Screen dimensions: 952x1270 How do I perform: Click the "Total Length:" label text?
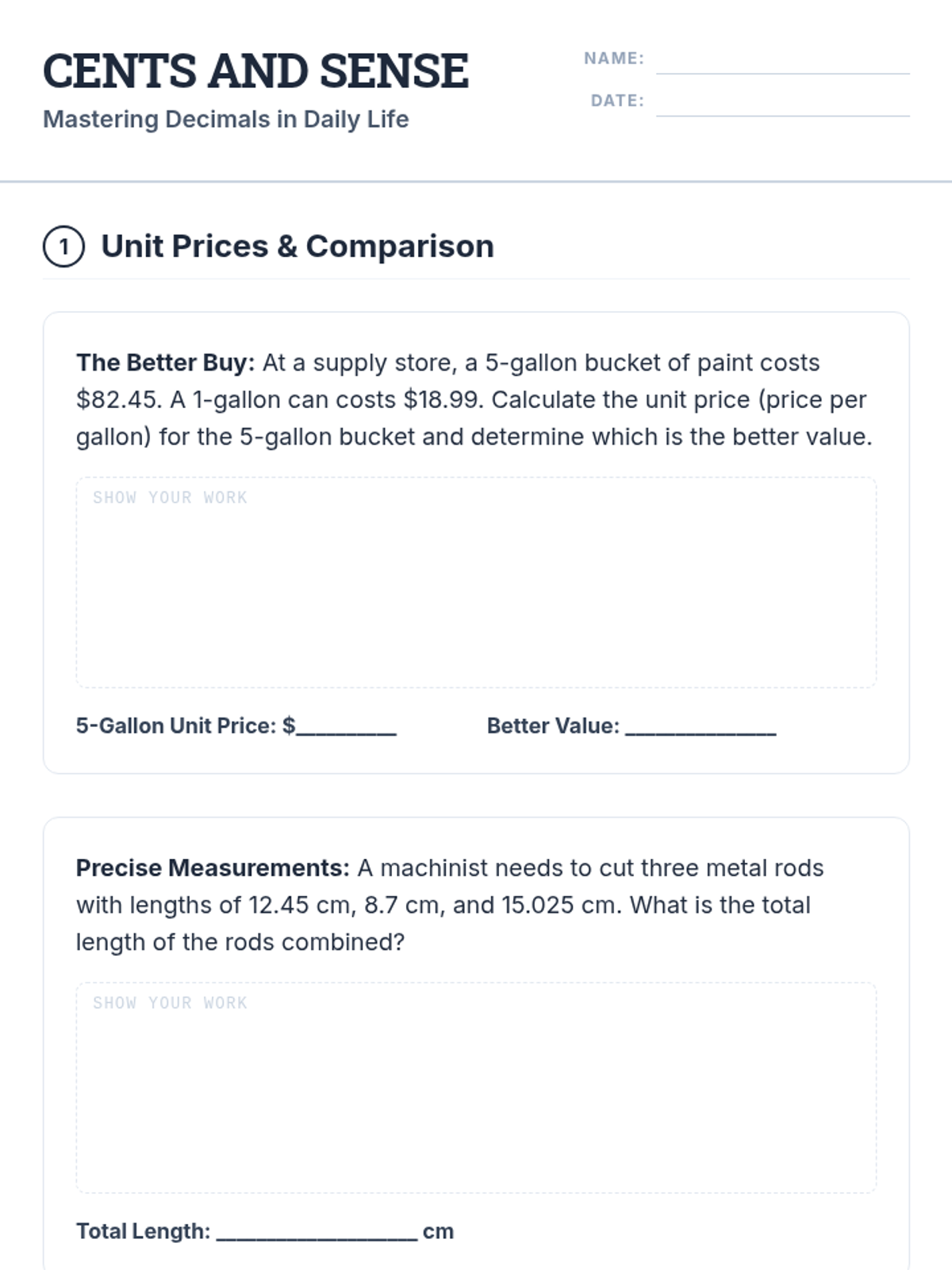(x=143, y=1231)
